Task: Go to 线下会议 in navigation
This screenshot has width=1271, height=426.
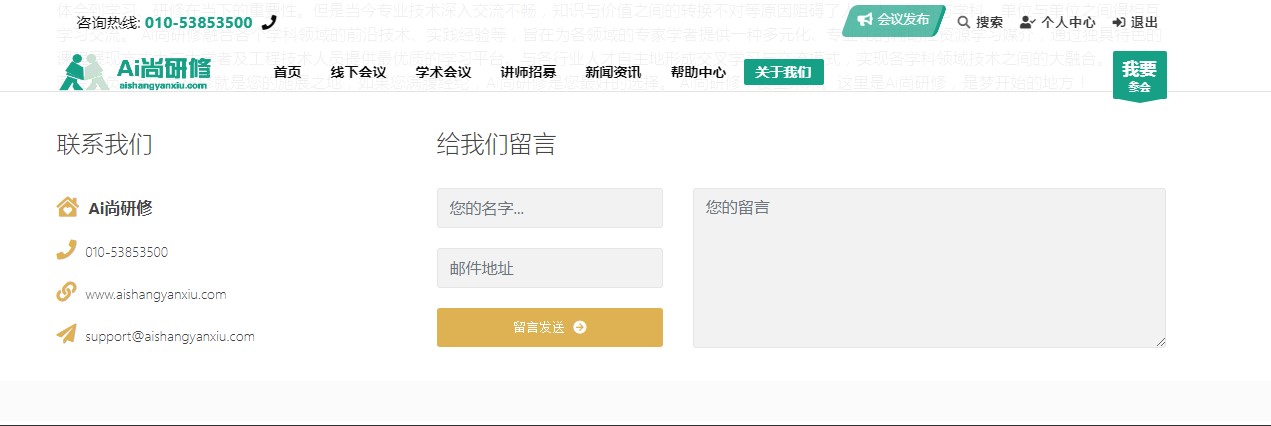Action: point(358,72)
